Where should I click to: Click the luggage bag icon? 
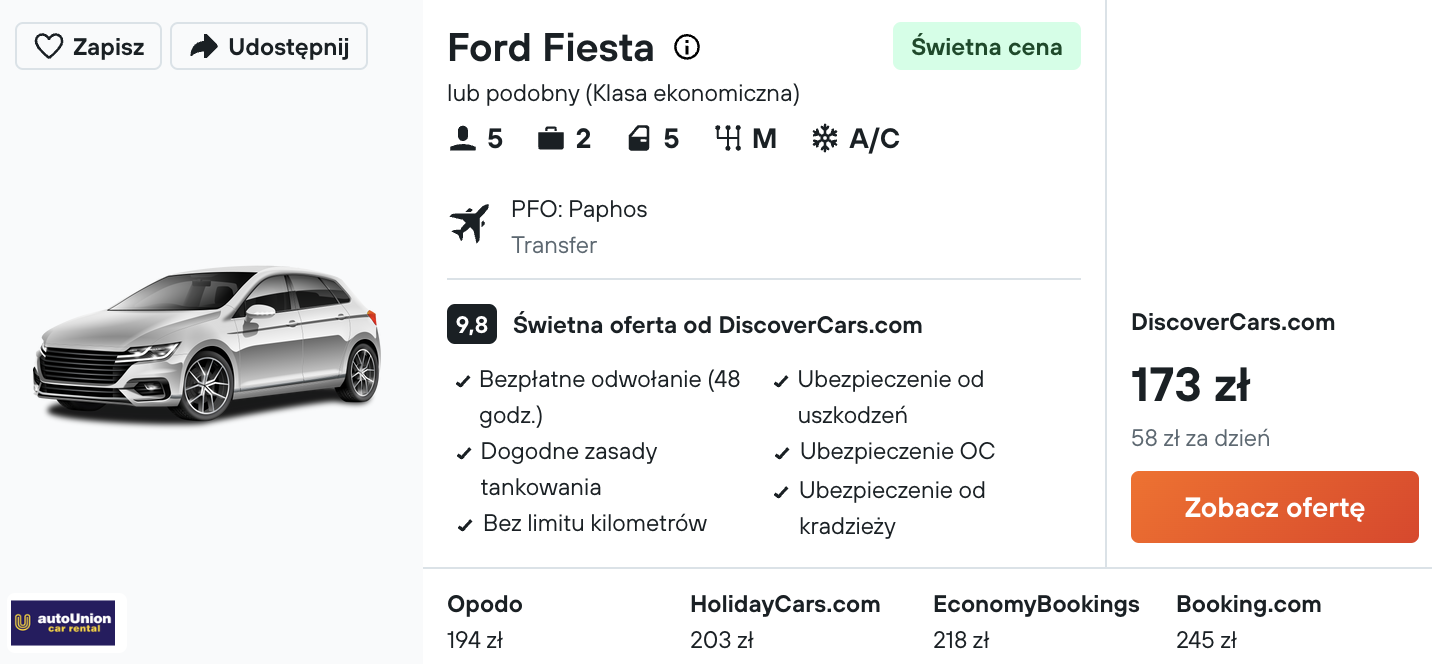point(551,139)
